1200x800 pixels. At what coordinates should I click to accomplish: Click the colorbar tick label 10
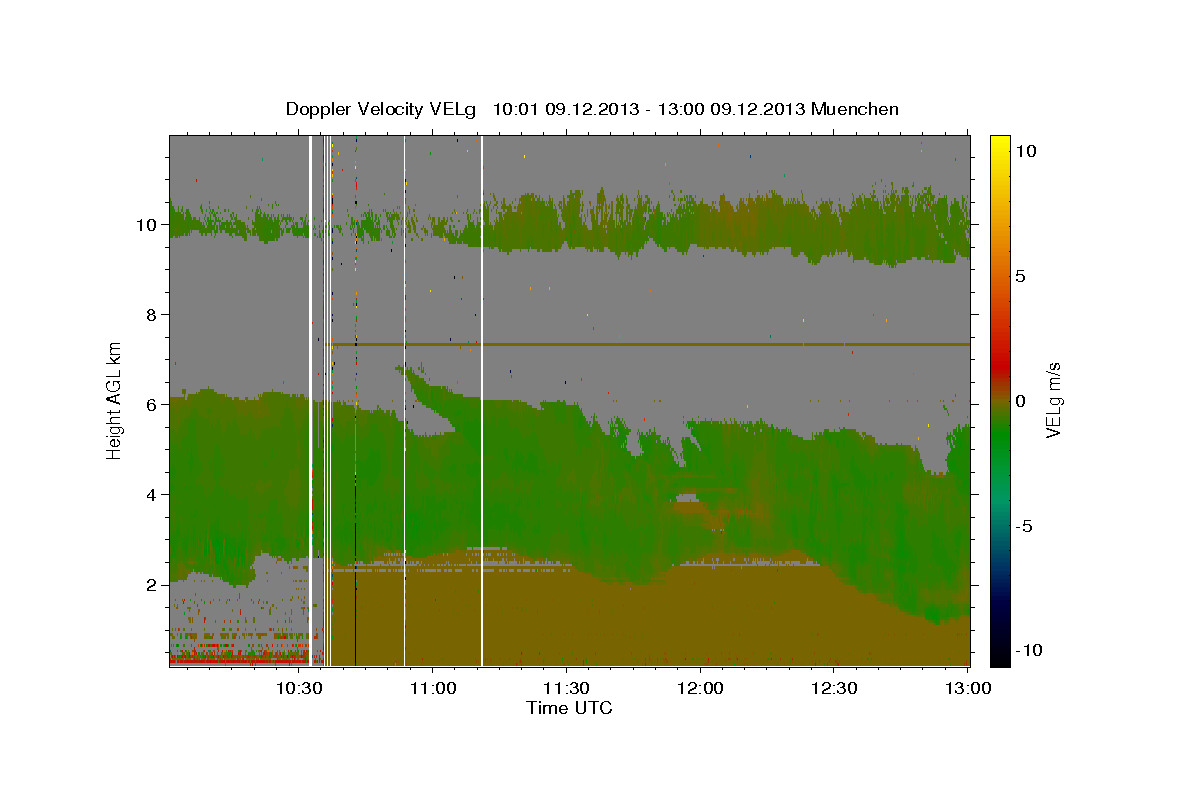click(1025, 150)
